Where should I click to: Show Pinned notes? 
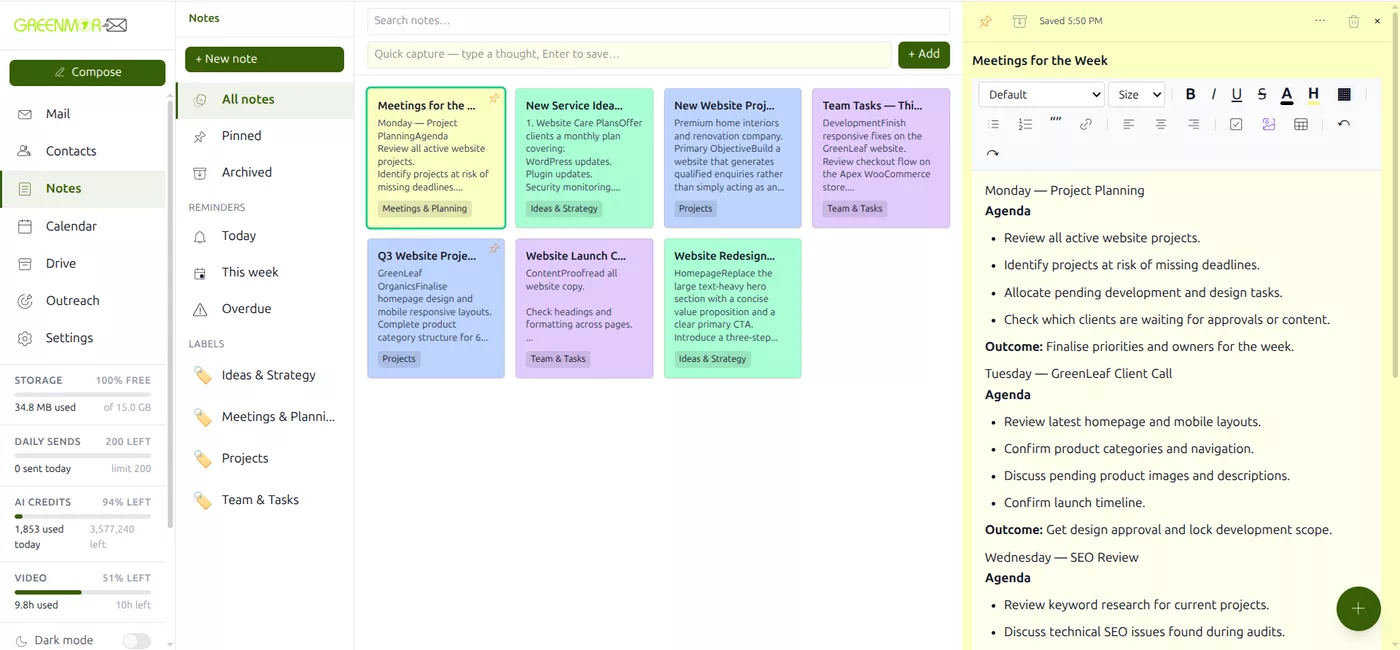(x=265, y=136)
